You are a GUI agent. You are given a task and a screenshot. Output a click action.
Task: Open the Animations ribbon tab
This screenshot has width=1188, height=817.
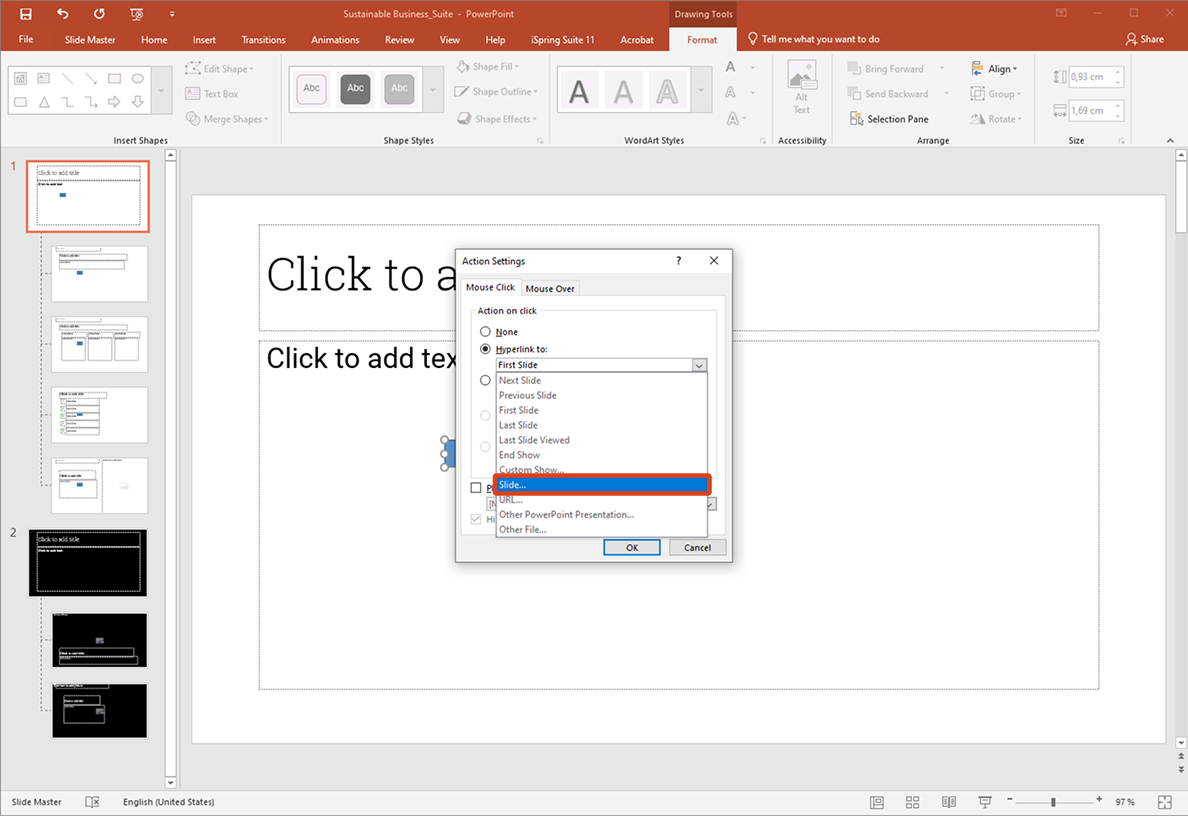(x=335, y=40)
